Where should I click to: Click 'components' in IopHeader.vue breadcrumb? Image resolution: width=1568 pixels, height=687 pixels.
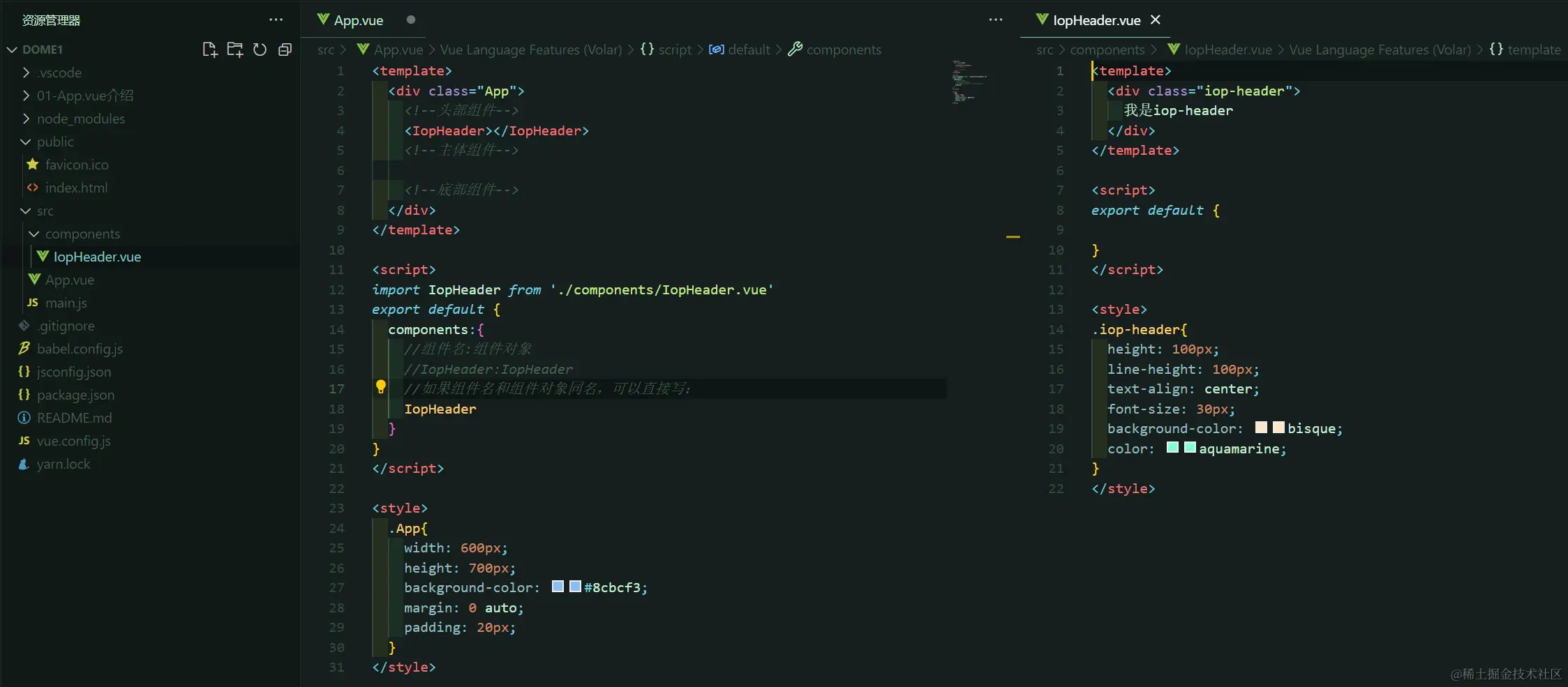(1107, 50)
